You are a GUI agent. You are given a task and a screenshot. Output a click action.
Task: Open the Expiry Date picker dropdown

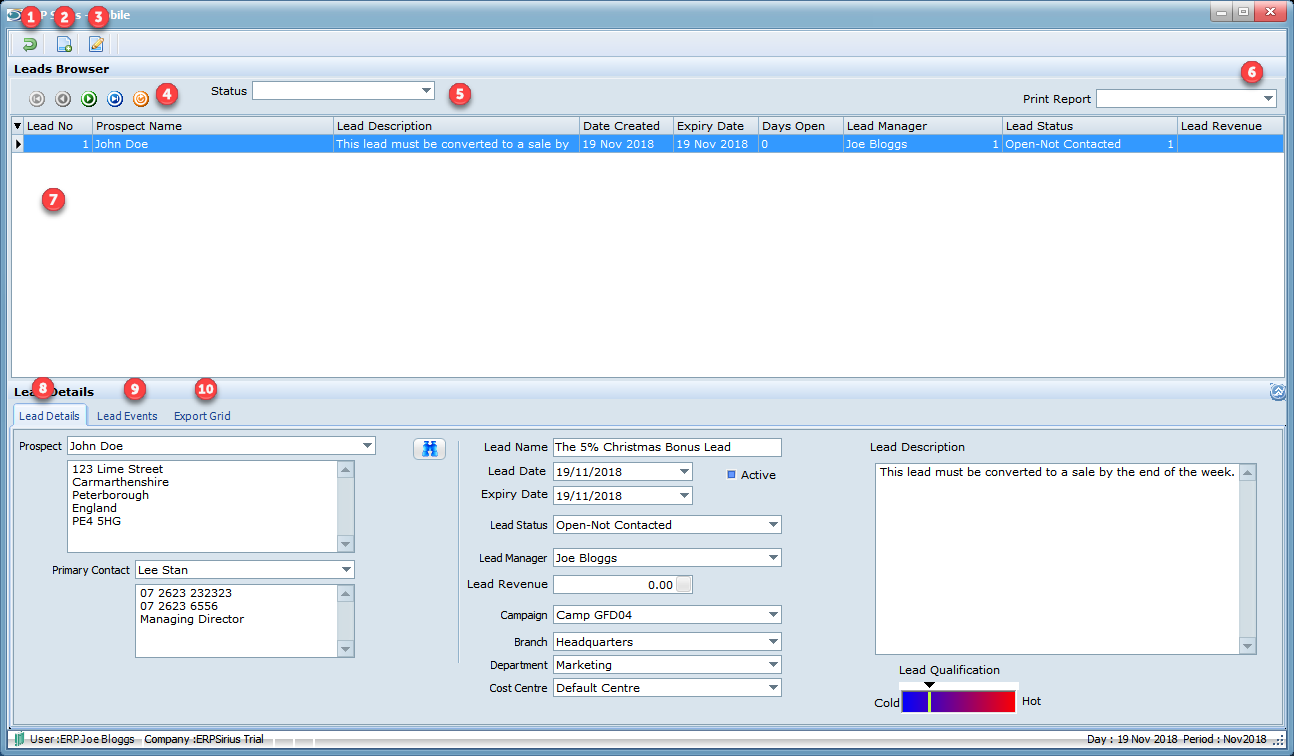pyautogui.click(x=684, y=495)
